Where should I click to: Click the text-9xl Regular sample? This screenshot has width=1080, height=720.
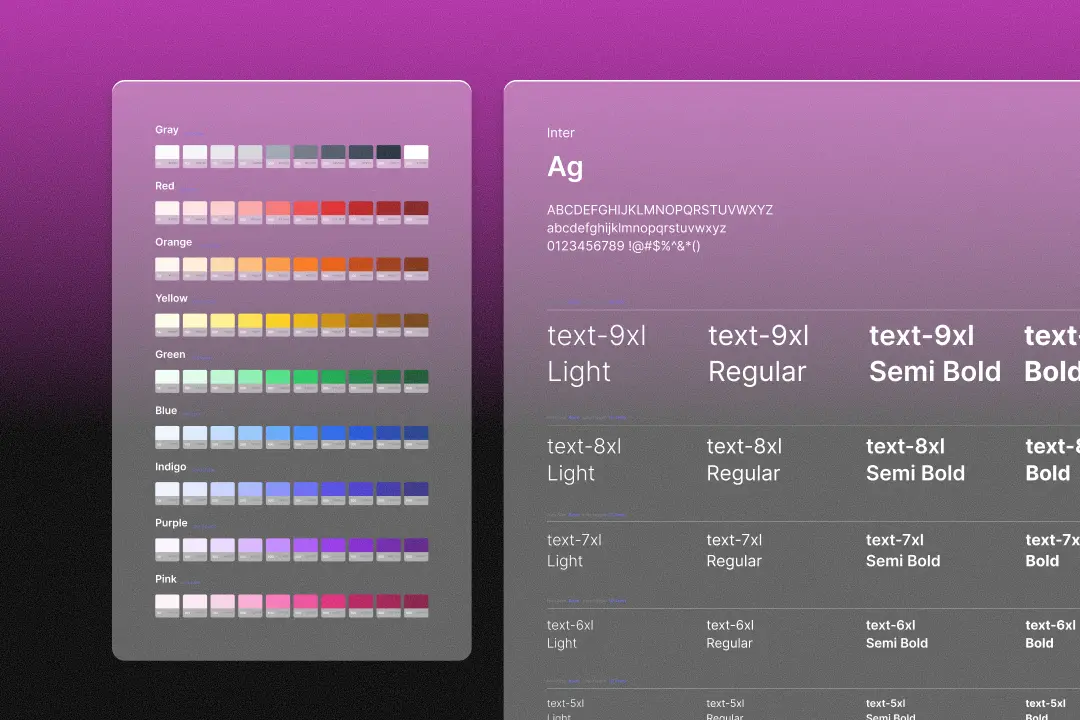tap(758, 353)
